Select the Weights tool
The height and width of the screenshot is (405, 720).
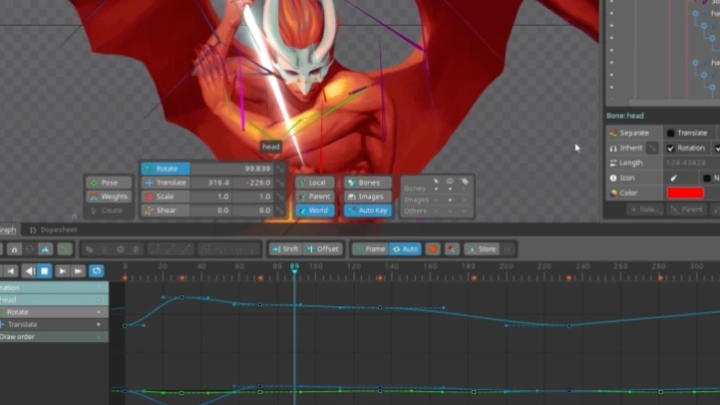pos(109,197)
